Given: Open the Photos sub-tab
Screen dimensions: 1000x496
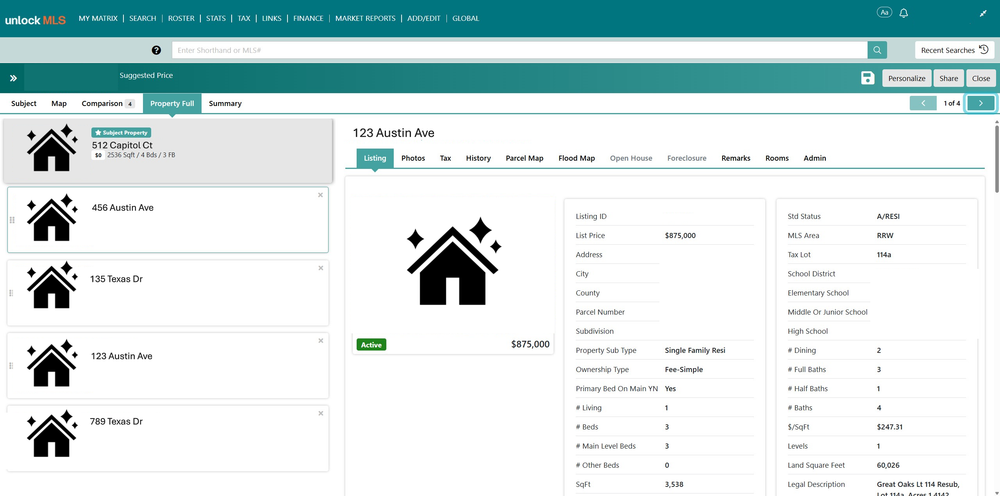Looking at the screenshot, I should pos(413,158).
